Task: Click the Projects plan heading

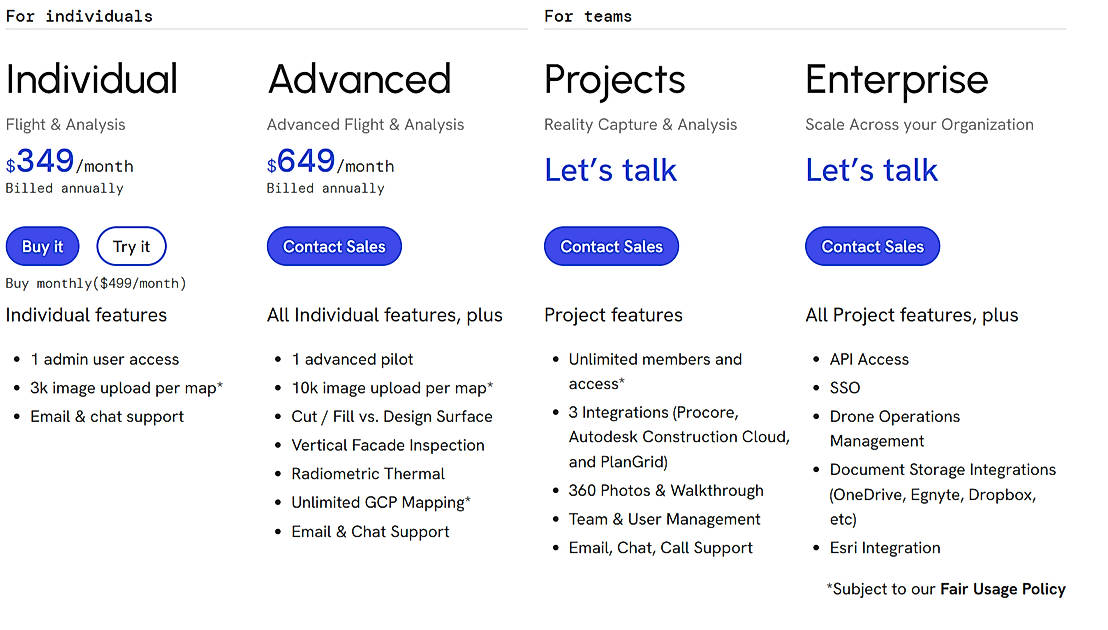Action: tap(615, 80)
